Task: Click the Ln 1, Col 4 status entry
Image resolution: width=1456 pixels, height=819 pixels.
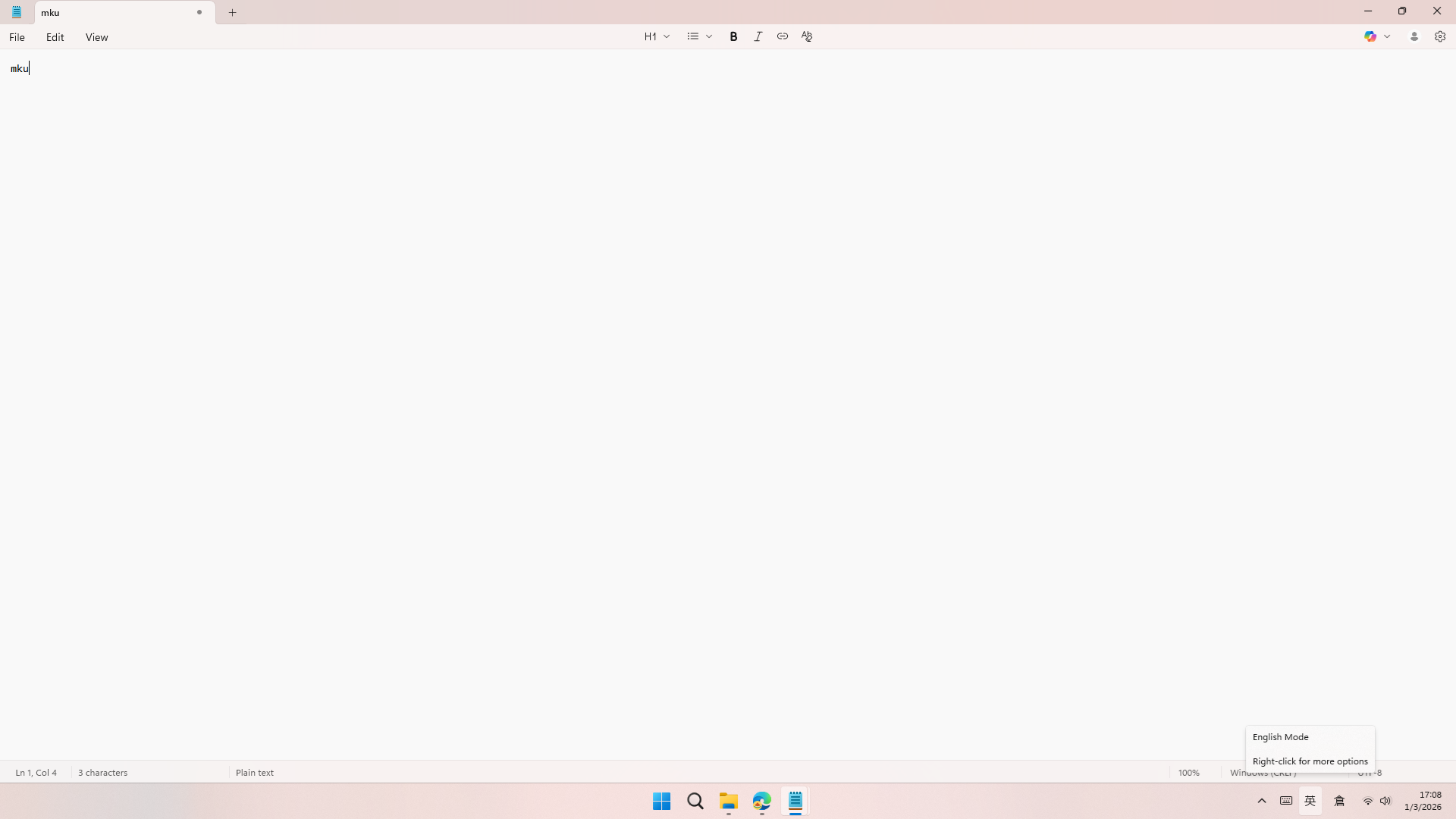Action: coord(36,773)
